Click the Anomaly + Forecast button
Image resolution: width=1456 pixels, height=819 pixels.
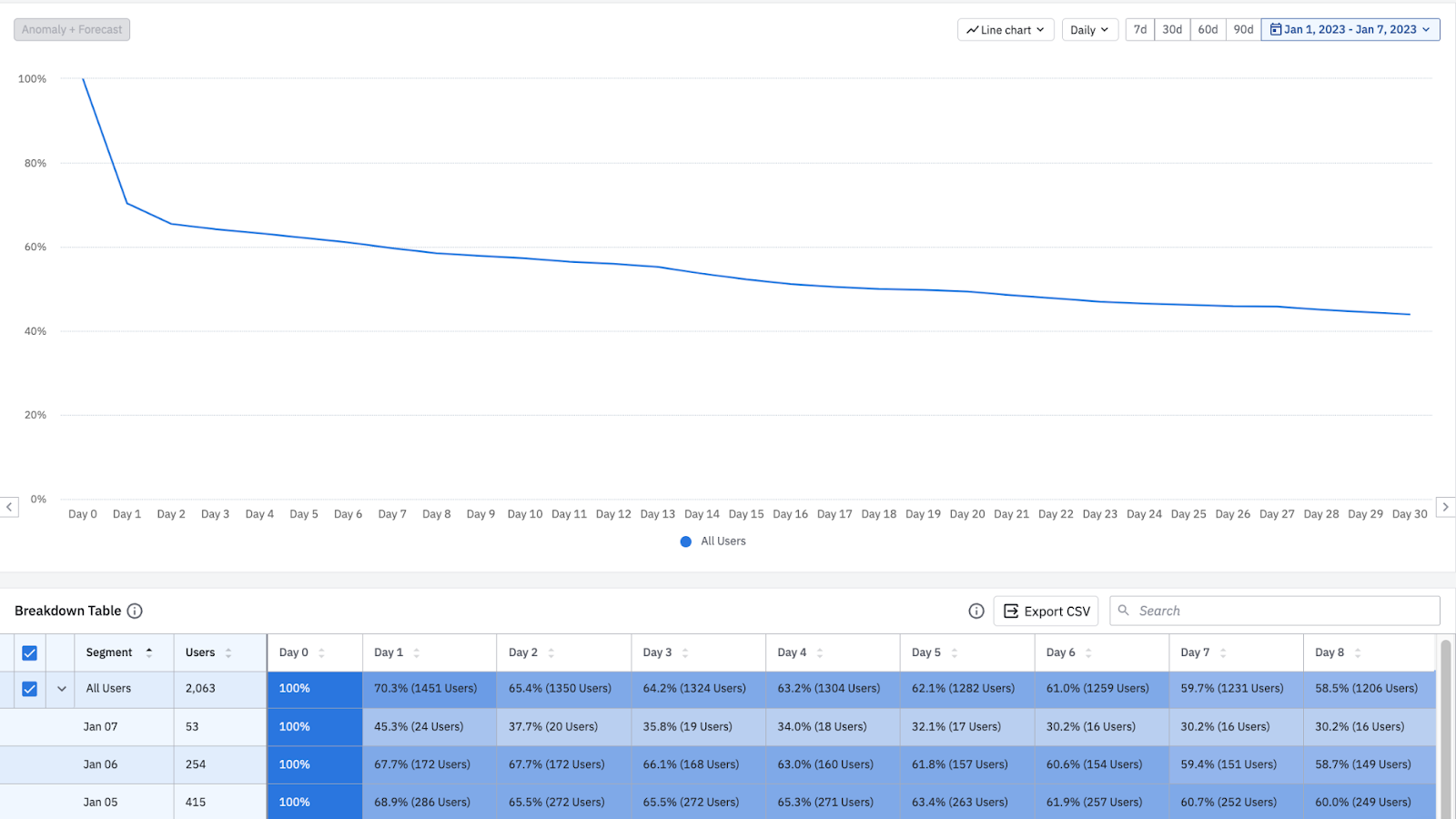[72, 30]
